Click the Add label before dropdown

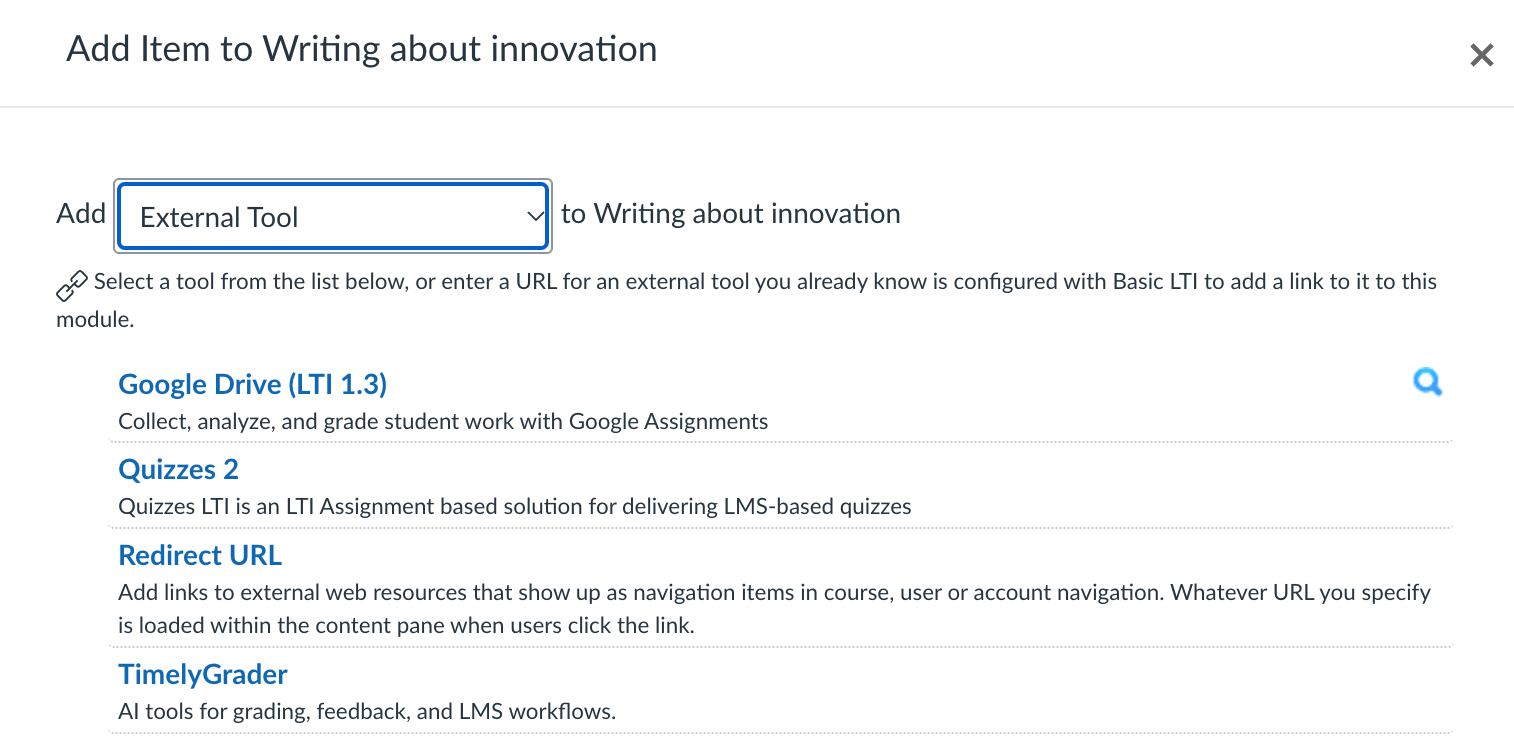pos(81,214)
